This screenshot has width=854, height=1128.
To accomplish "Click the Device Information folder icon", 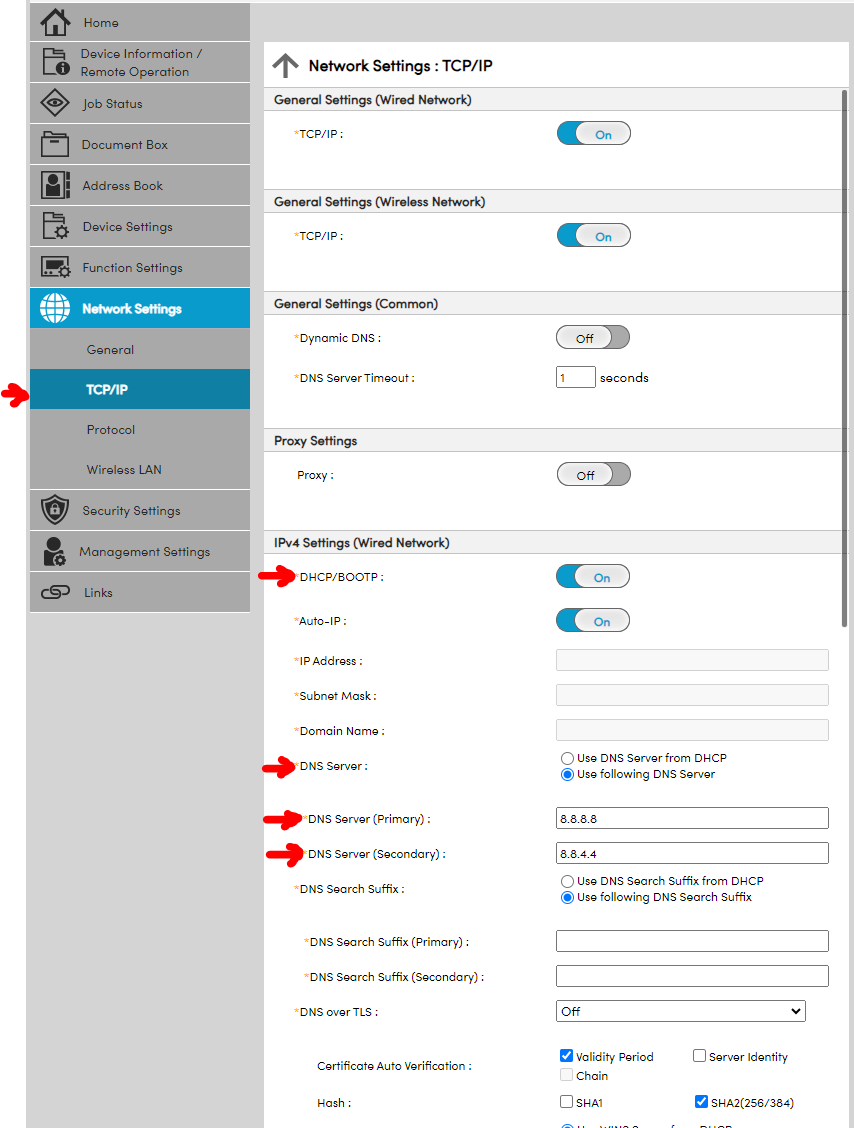I will click(x=55, y=62).
